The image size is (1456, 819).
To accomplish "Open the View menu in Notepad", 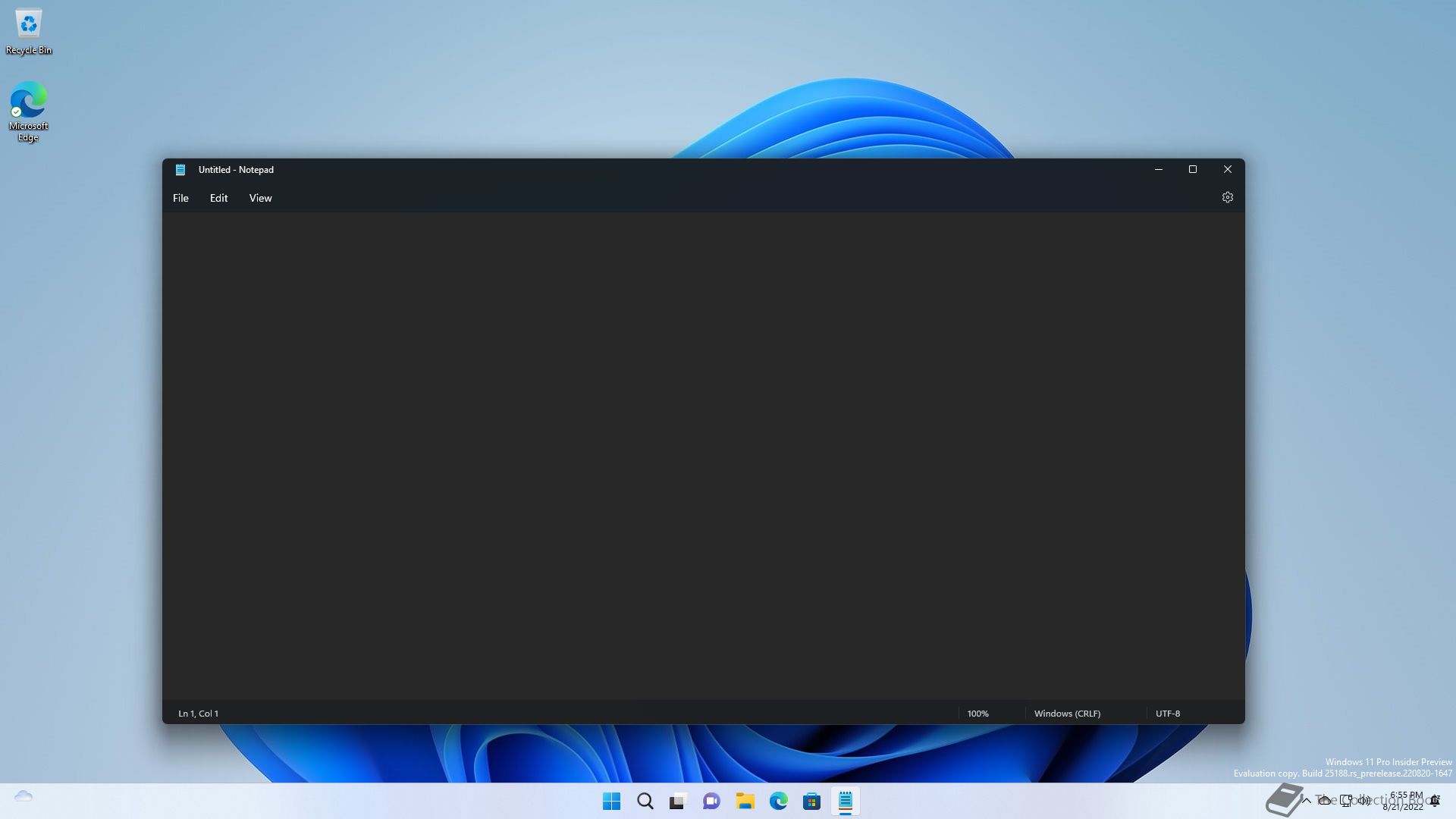I will pyautogui.click(x=260, y=198).
